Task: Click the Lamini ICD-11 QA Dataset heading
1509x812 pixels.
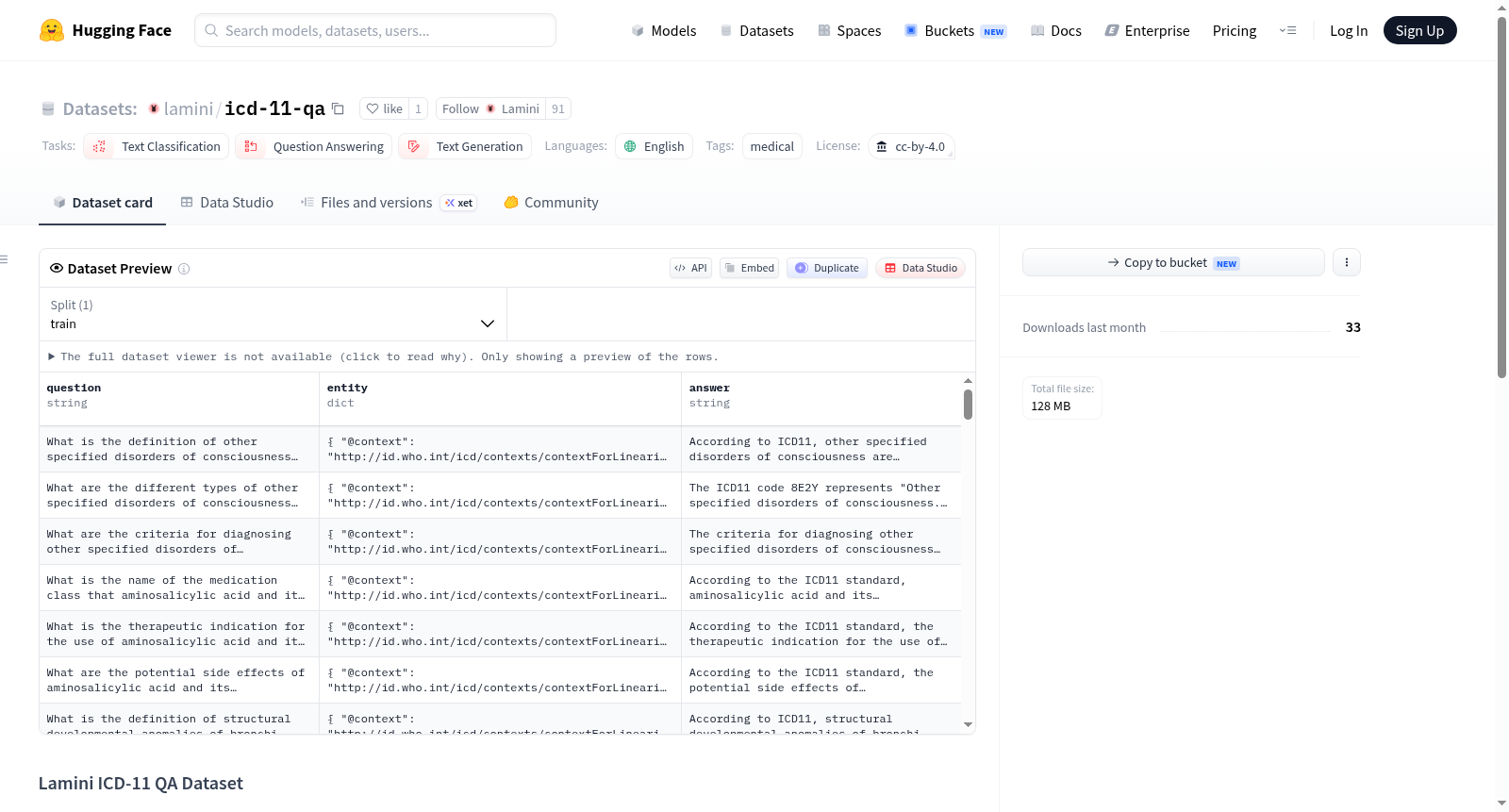Action: pyautogui.click(x=141, y=783)
